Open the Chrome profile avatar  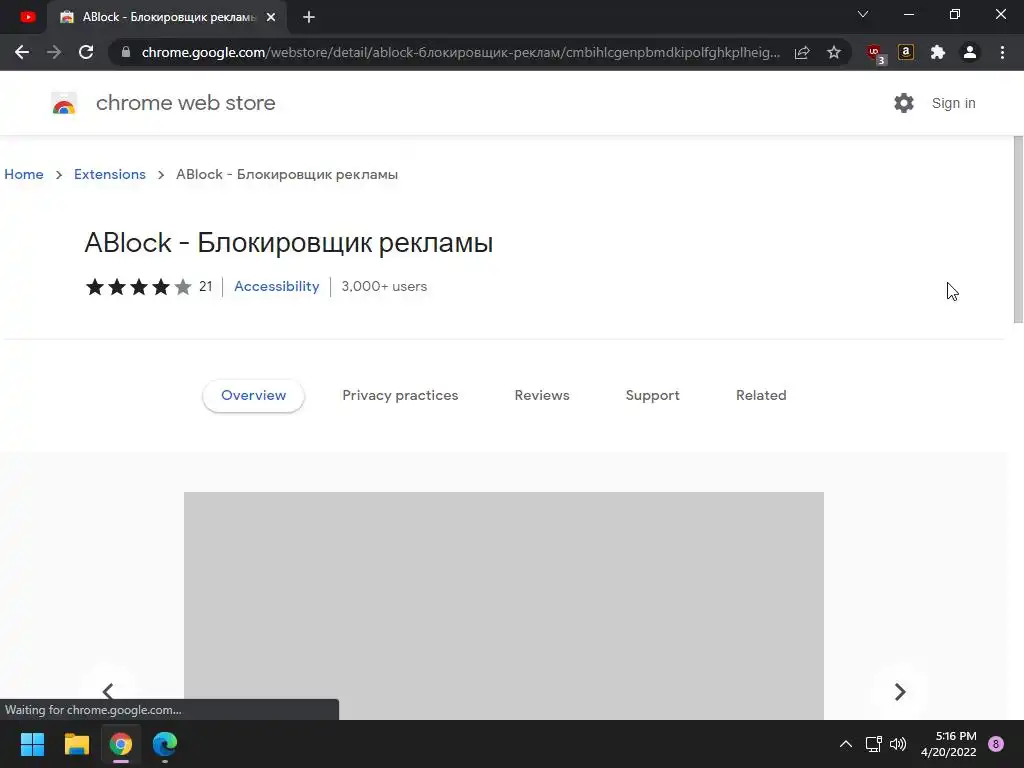click(x=970, y=52)
